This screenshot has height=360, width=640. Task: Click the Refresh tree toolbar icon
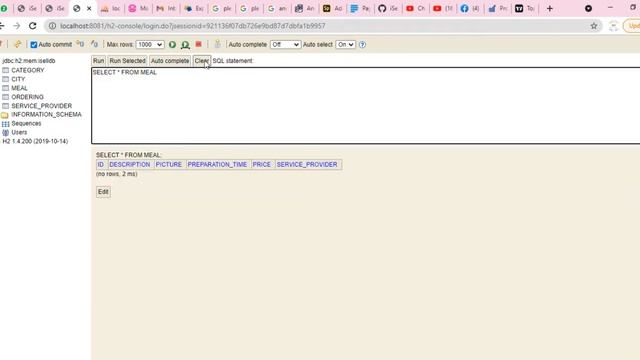pos(17,44)
